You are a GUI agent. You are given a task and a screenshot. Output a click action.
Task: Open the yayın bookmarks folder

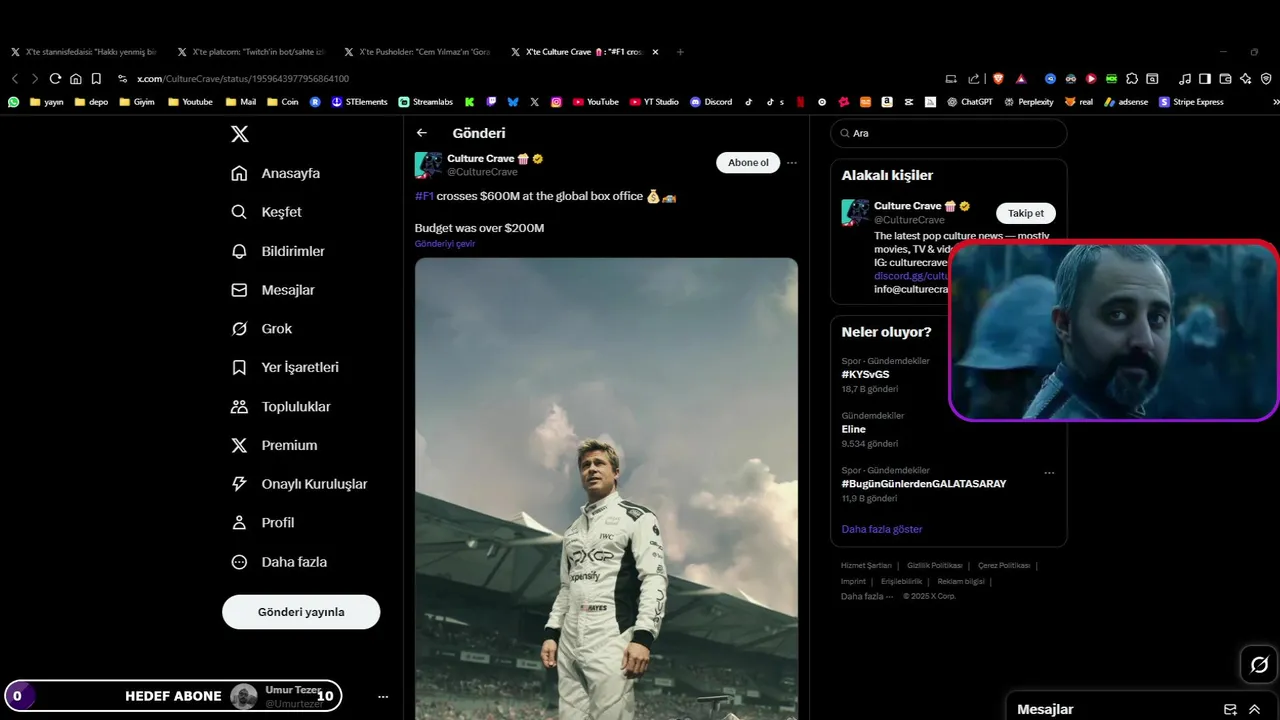click(47, 102)
